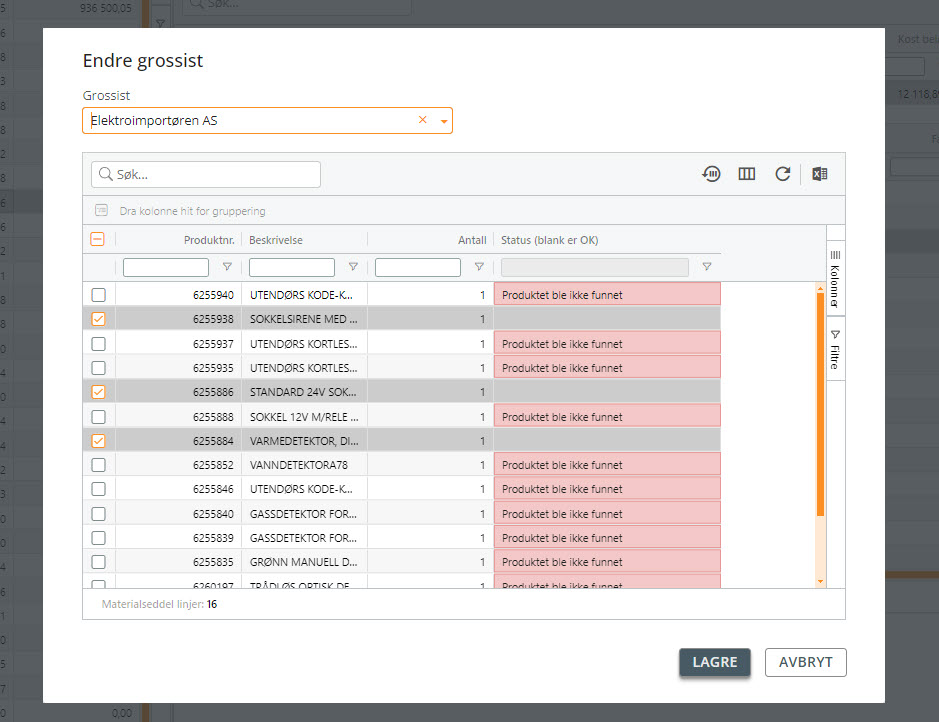Select the VANNDETEKTORA78 description cell
939x722 pixels.
coord(304,465)
